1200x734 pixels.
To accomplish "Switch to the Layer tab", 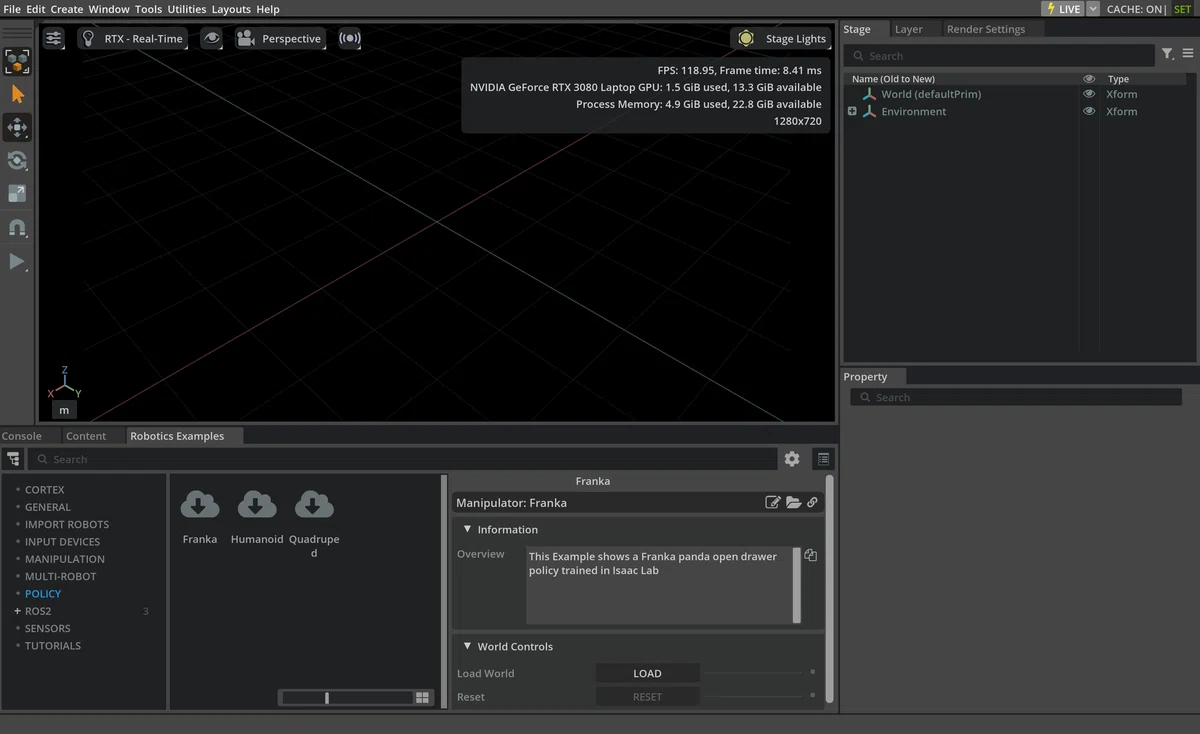I will click(909, 29).
